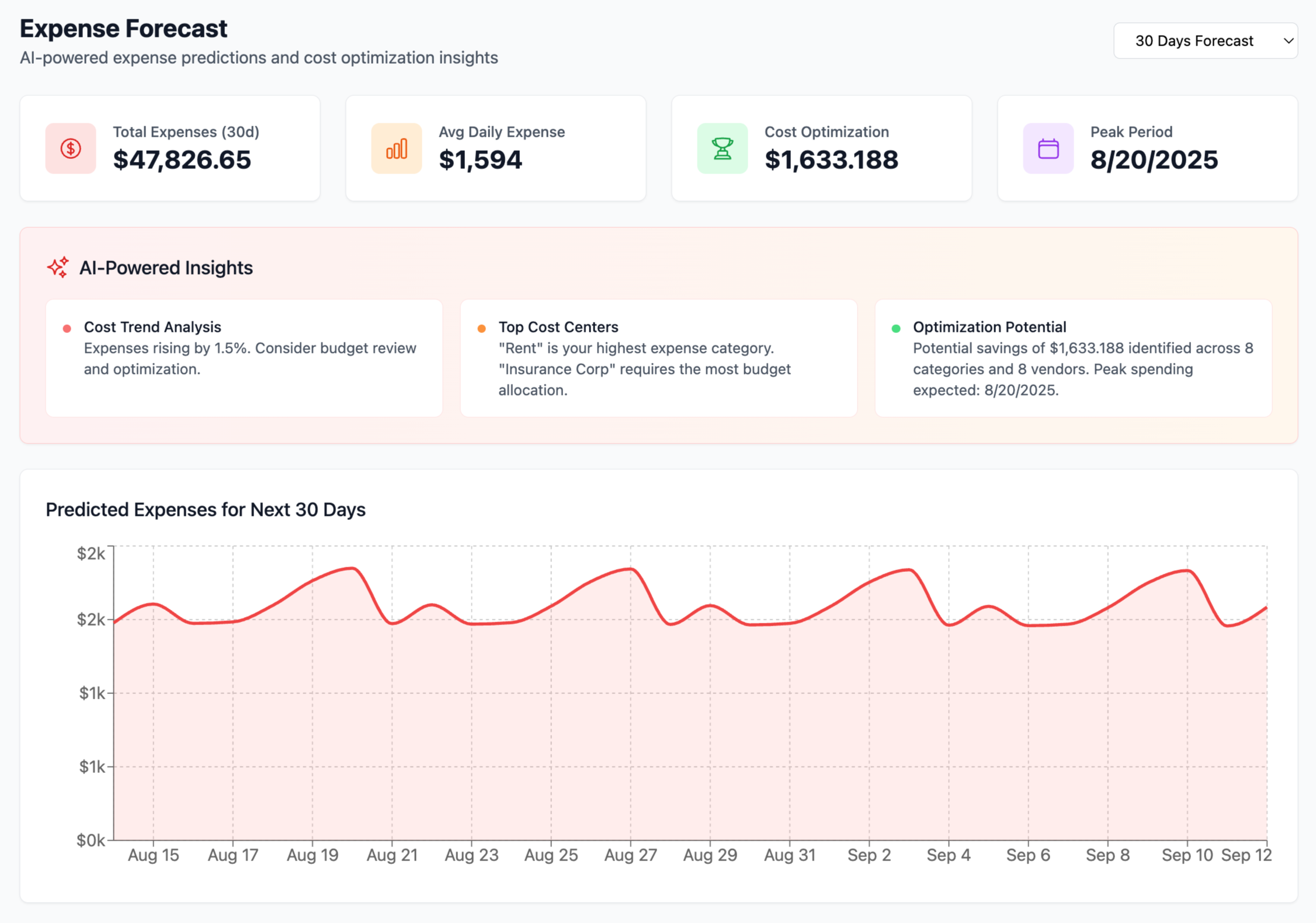Click the green trophy Cost Optimization icon
This screenshot has width=1316, height=923.
click(x=722, y=148)
